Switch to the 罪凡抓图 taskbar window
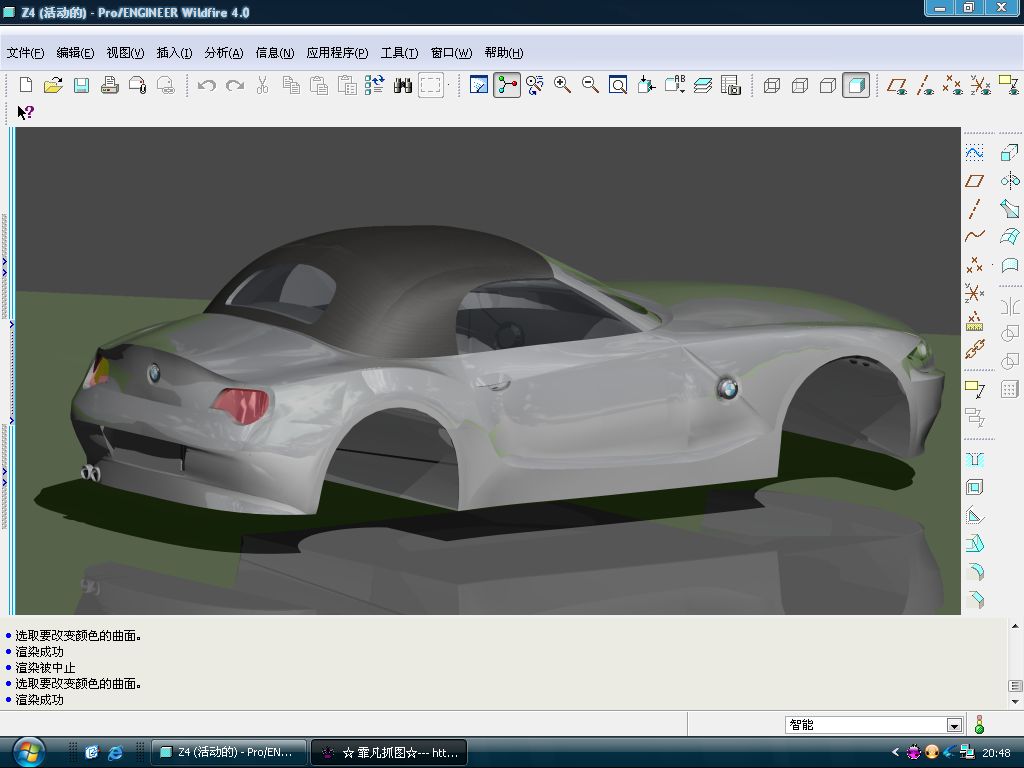The height and width of the screenshot is (768, 1024). tap(389, 752)
